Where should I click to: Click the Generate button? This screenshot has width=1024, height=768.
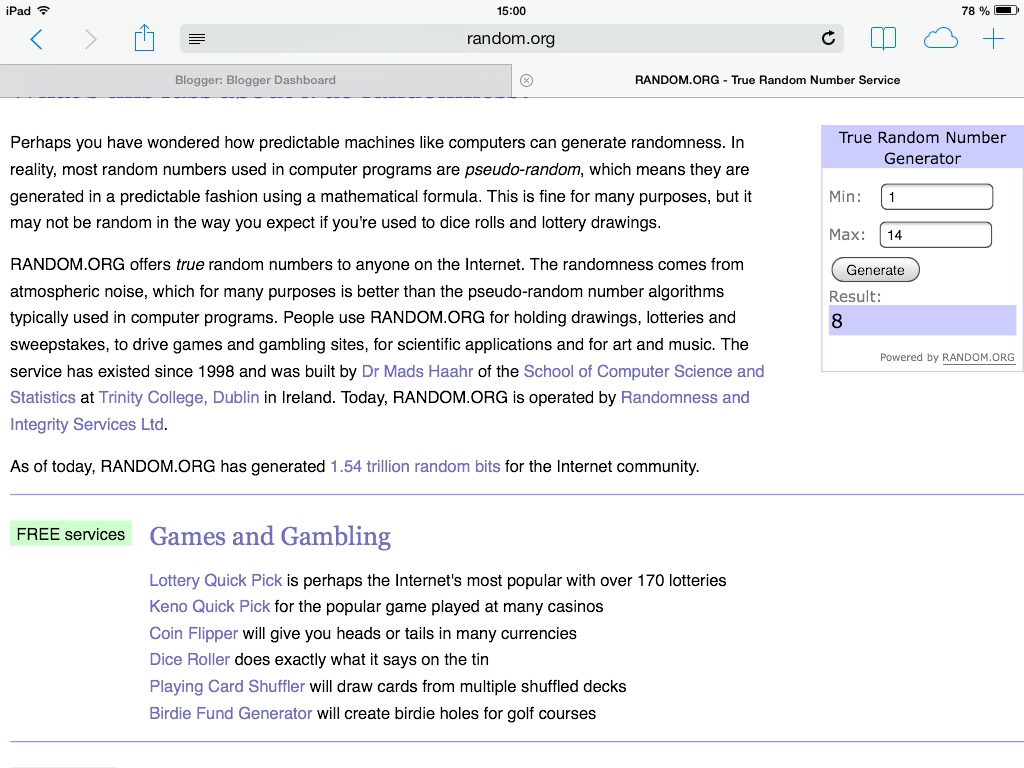[875, 270]
